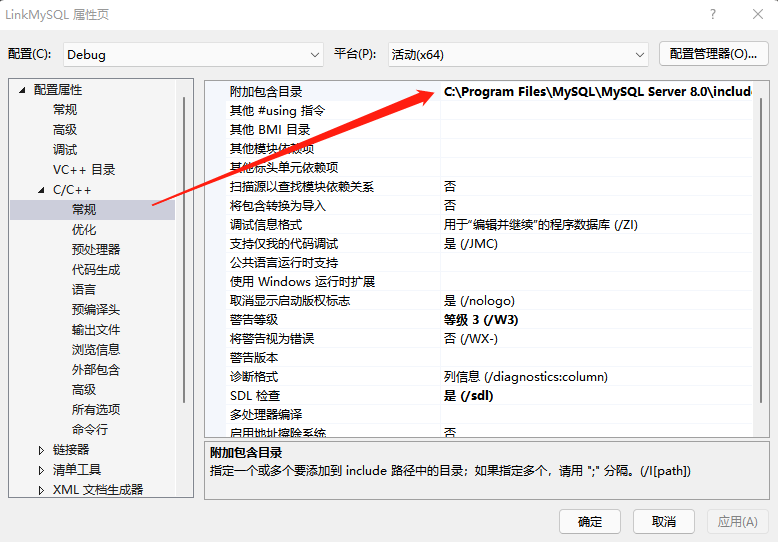Select VC++ 目录 in the tree
778x542 pixels.
(84, 170)
